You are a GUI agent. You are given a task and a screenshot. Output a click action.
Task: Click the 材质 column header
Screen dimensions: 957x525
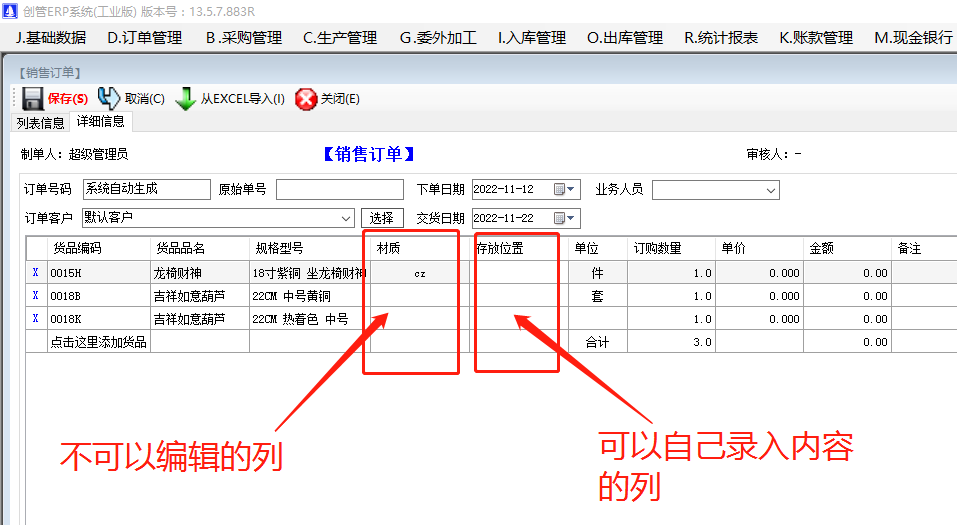coord(420,248)
